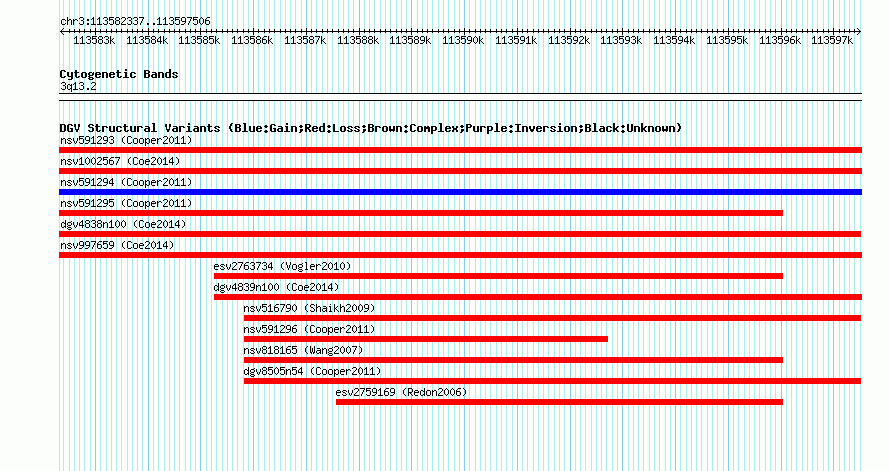Click the red bar for esv2759169
The height and width of the screenshot is (471, 890).
pos(559,402)
